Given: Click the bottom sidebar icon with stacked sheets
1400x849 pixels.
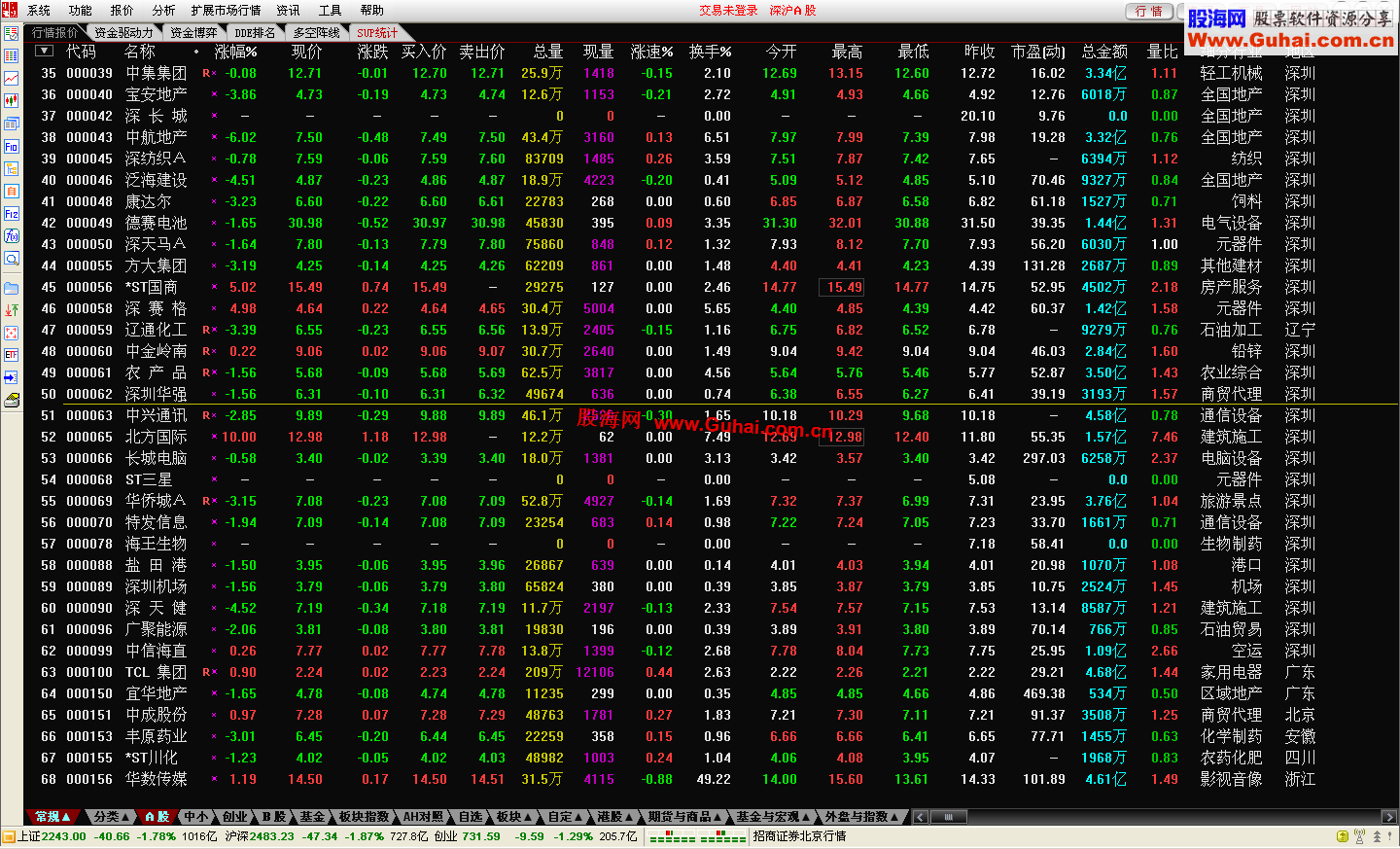Looking at the screenshot, I should pyautogui.click(x=12, y=400).
